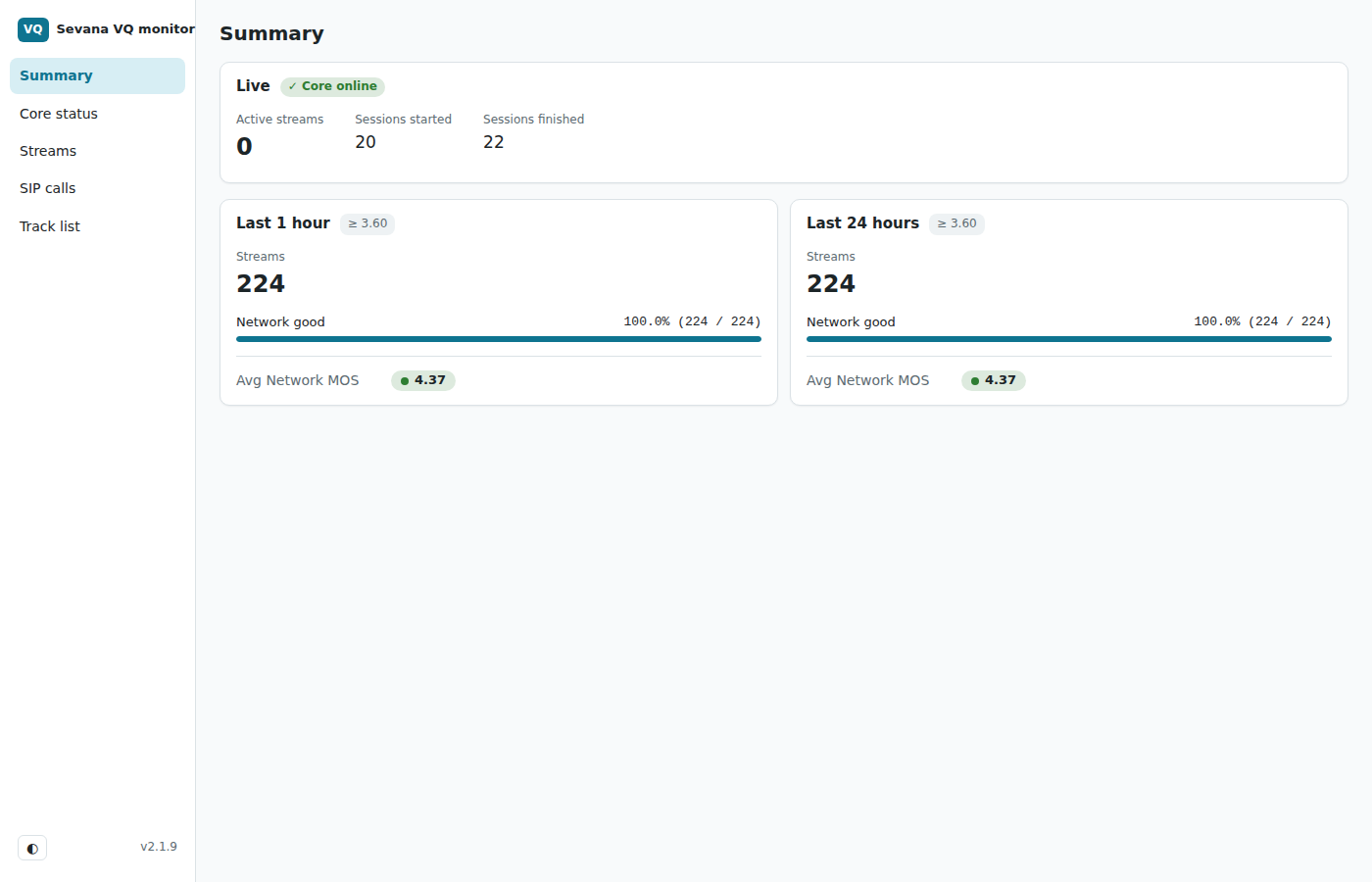Click the Network good label in Last 1 hour

tap(280, 322)
